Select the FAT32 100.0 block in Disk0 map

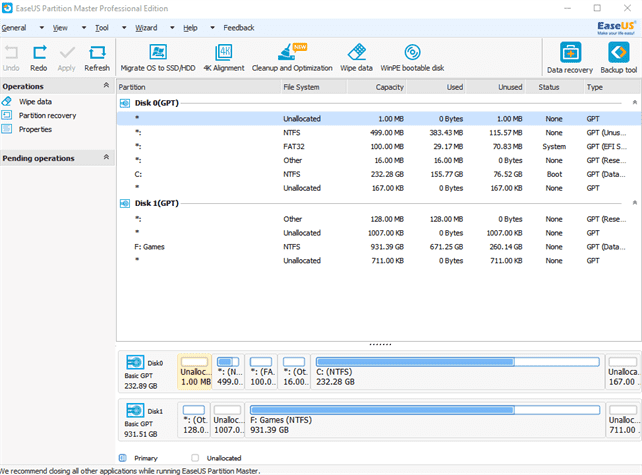261,372
